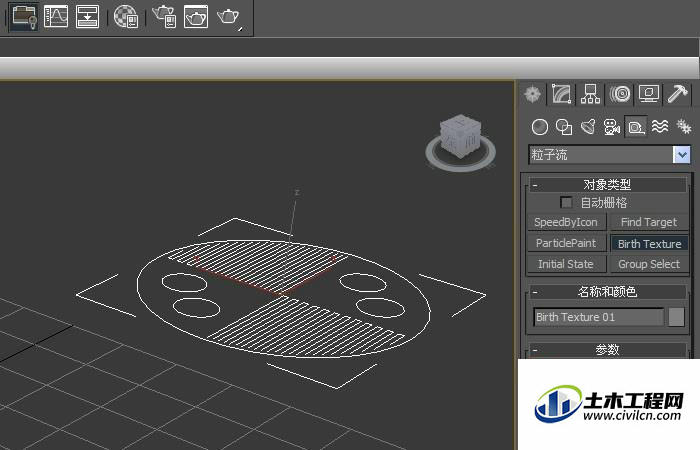700x450 pixels.
Task: Click the Render Production teapot
Action: tap(229, 17)
